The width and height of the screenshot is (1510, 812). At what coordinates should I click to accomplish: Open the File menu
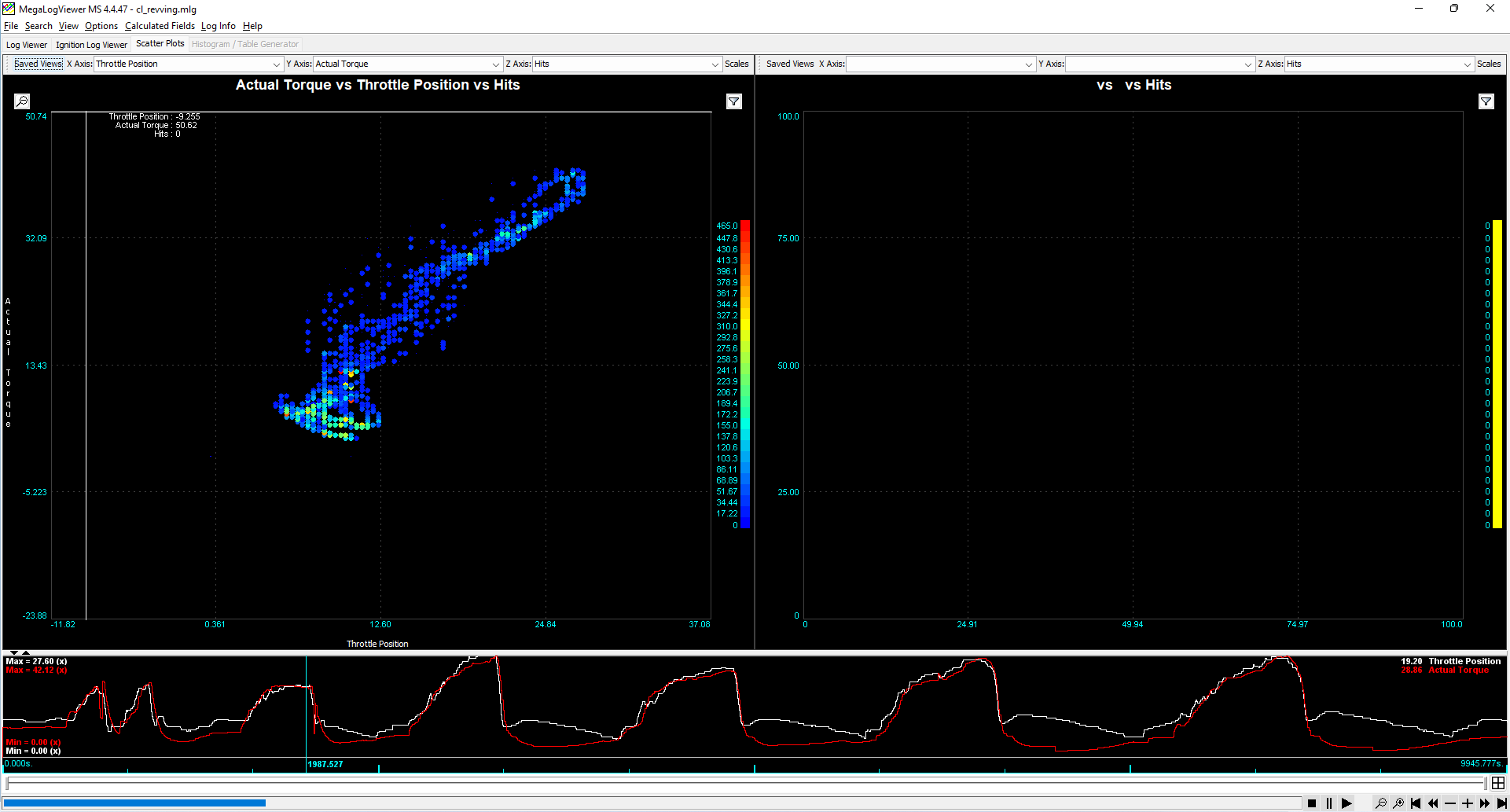11,26
